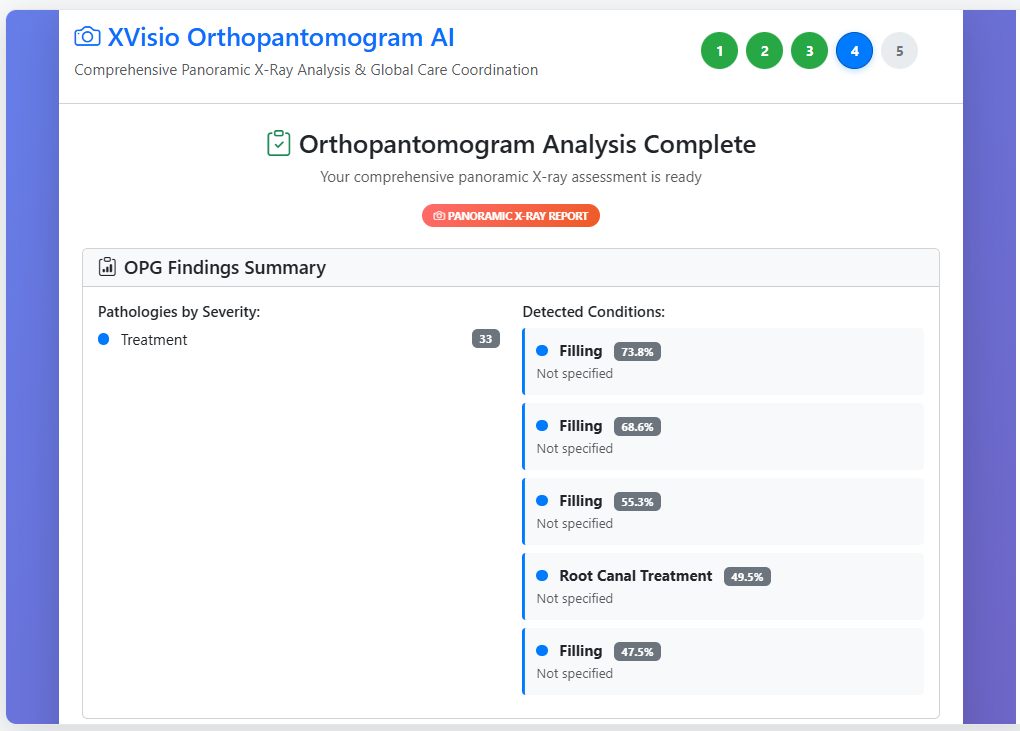The width and height of the screenshot is (1020, 731).
Task: Advance to step 5 in progress indicator
Action: point(899,51)
